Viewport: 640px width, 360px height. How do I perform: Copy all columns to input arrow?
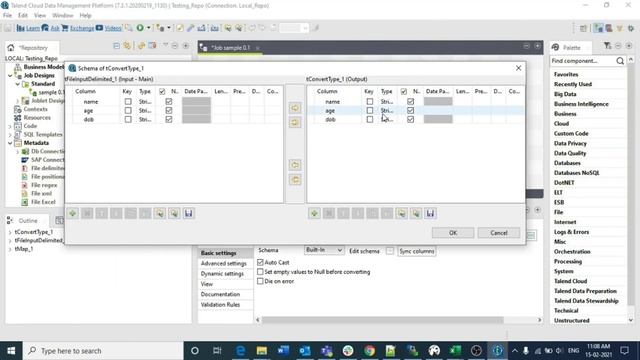[295, 180]
